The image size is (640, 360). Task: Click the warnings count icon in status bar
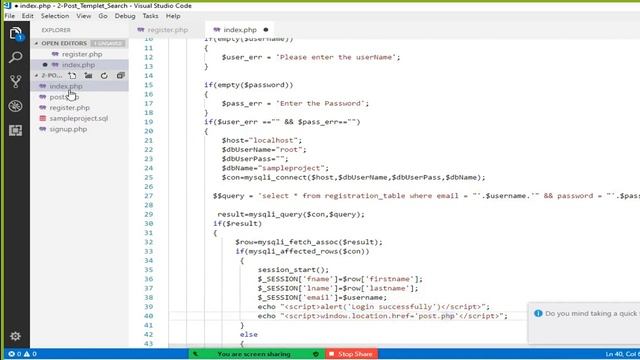point(27,354)
